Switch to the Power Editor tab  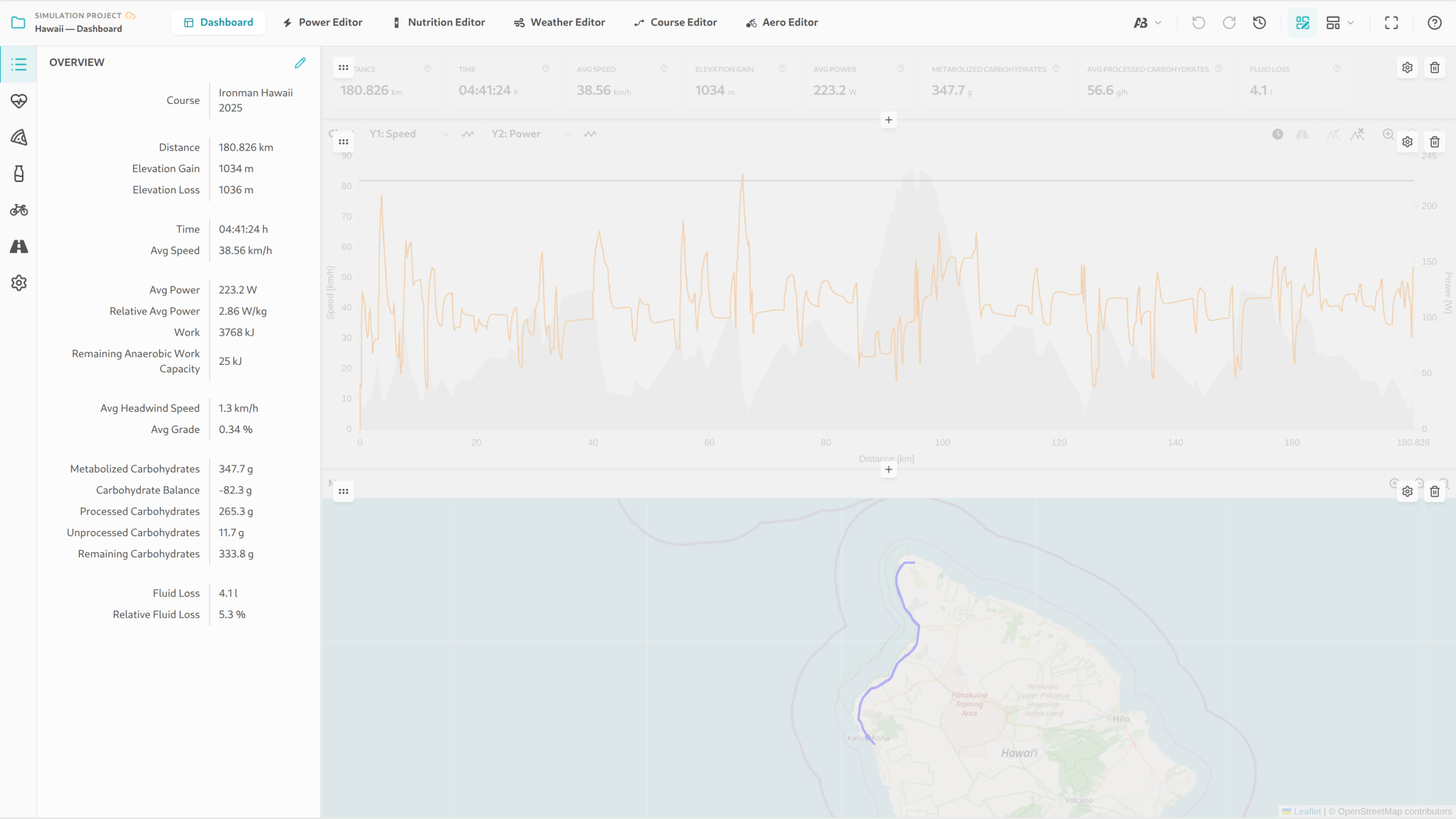[323, 23]
